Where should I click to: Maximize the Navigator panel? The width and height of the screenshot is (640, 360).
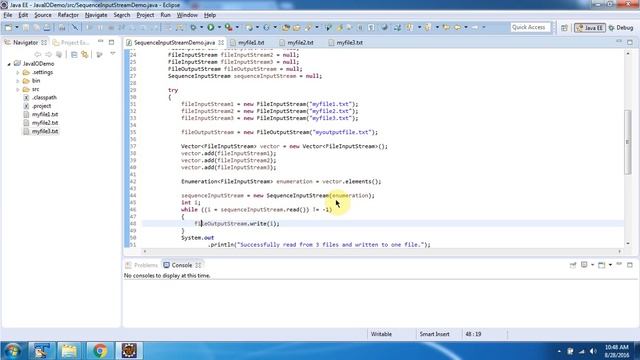point(111,42)
